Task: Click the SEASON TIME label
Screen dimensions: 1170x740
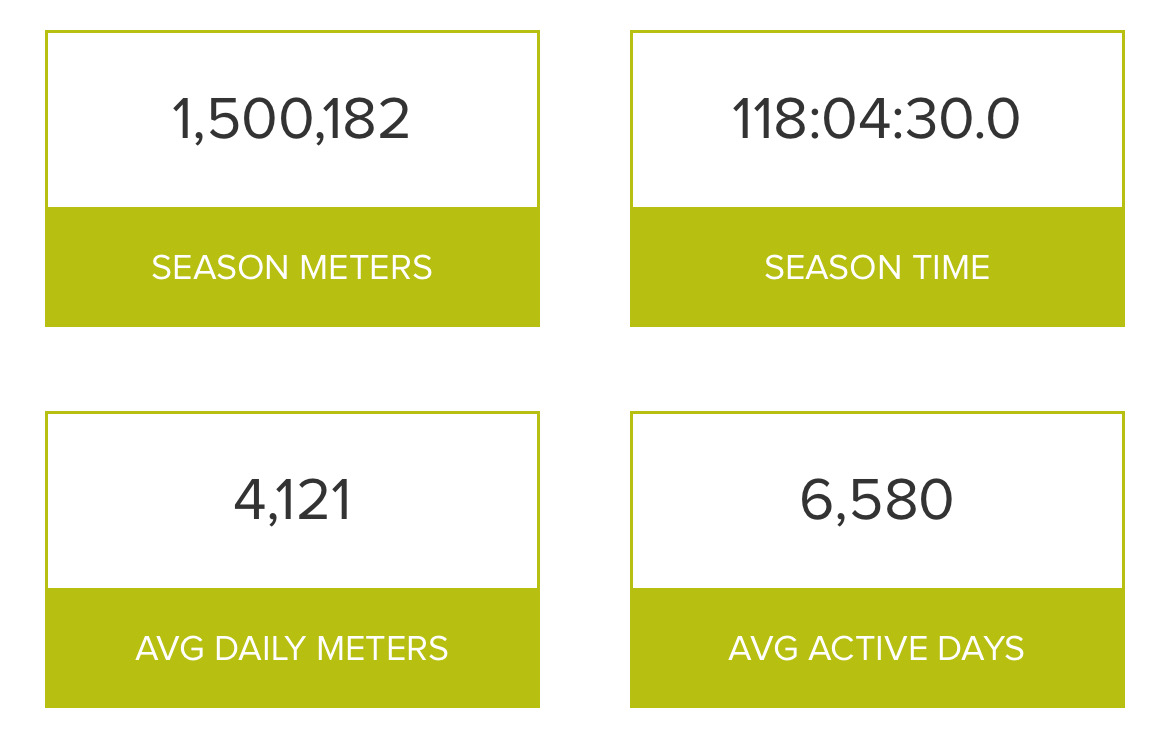Action: coord(877,268)
